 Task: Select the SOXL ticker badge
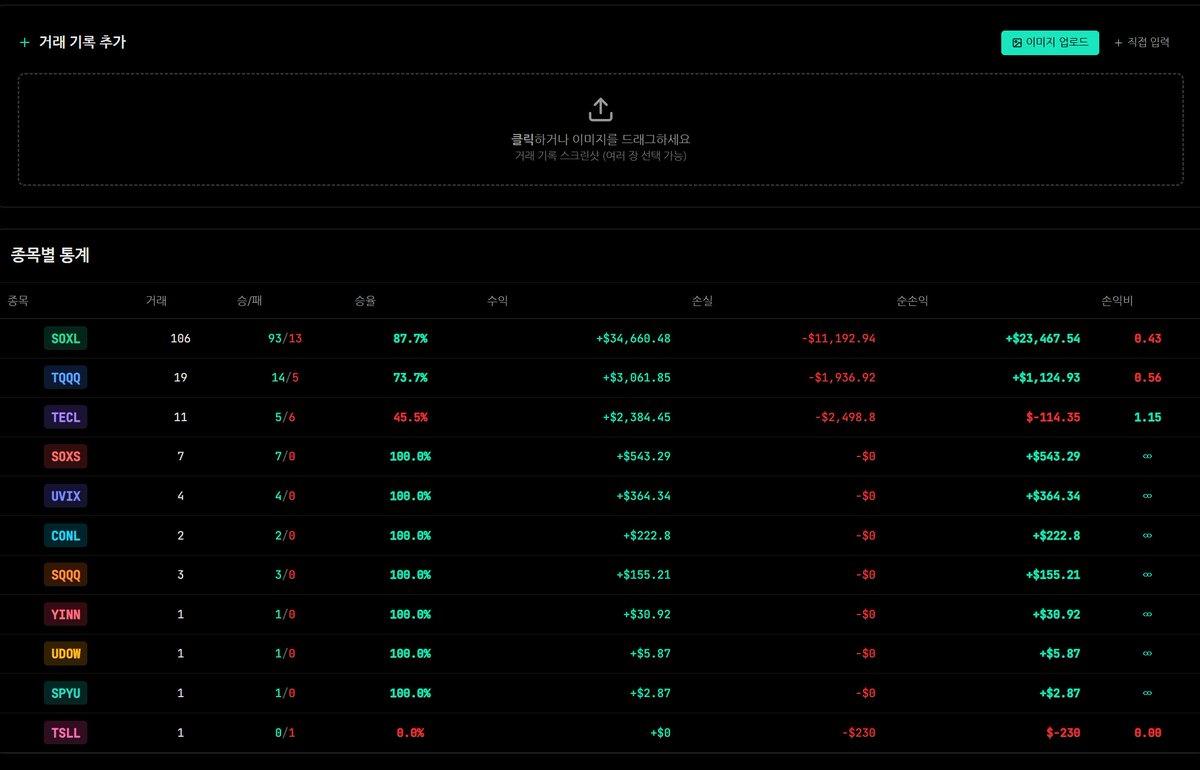(66, 339)
